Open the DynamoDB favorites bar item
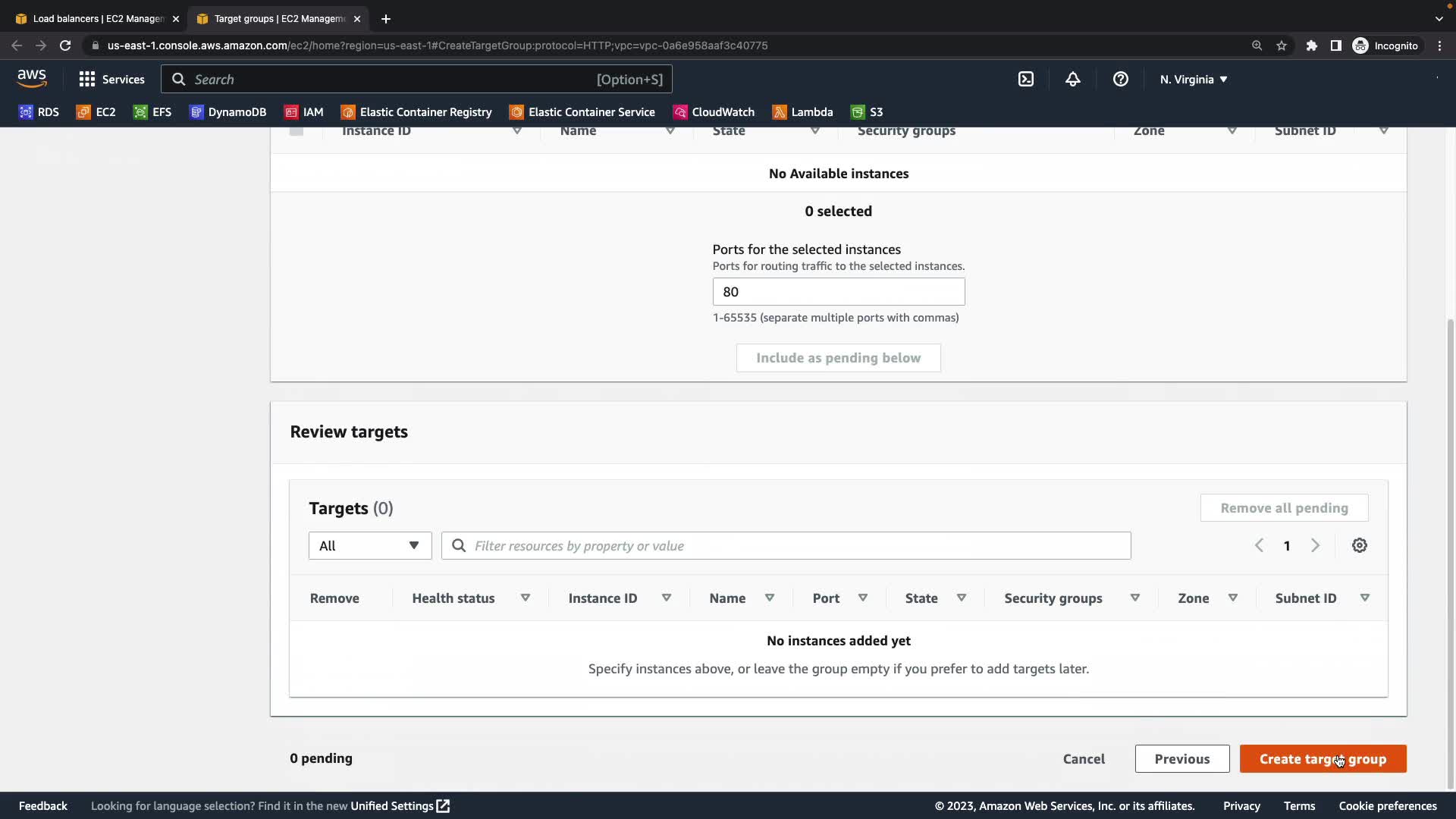Viewport: 1456px width, 819px height. (x=227, y=112)
